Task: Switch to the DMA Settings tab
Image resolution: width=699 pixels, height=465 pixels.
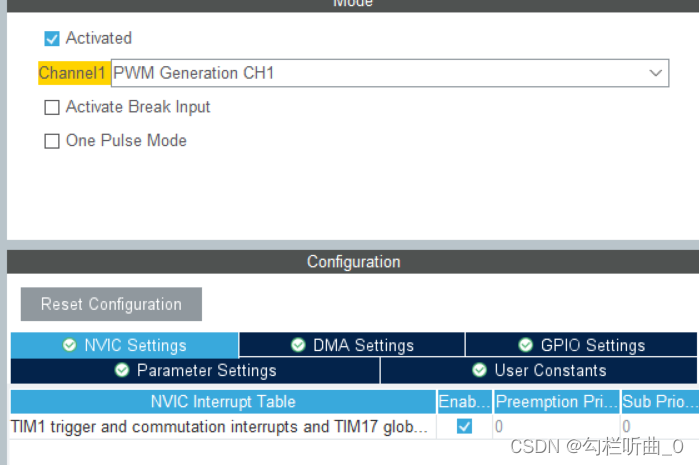Action: click(x=352, y=345)
